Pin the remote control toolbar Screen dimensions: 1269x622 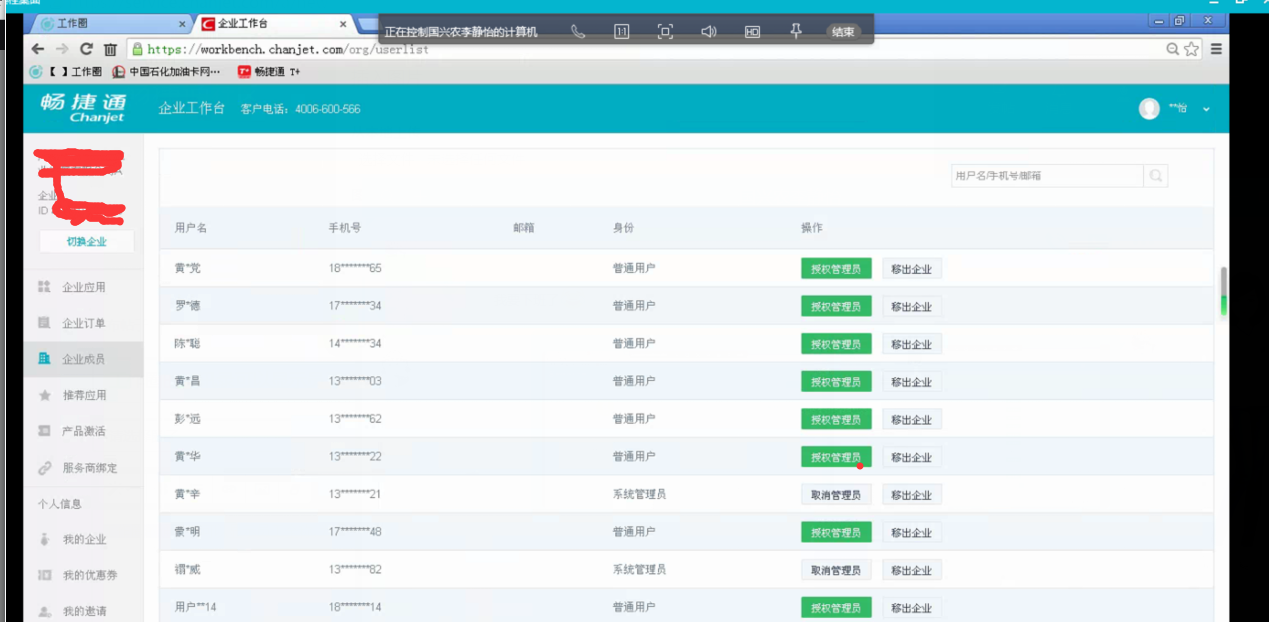tap(796, 31)
